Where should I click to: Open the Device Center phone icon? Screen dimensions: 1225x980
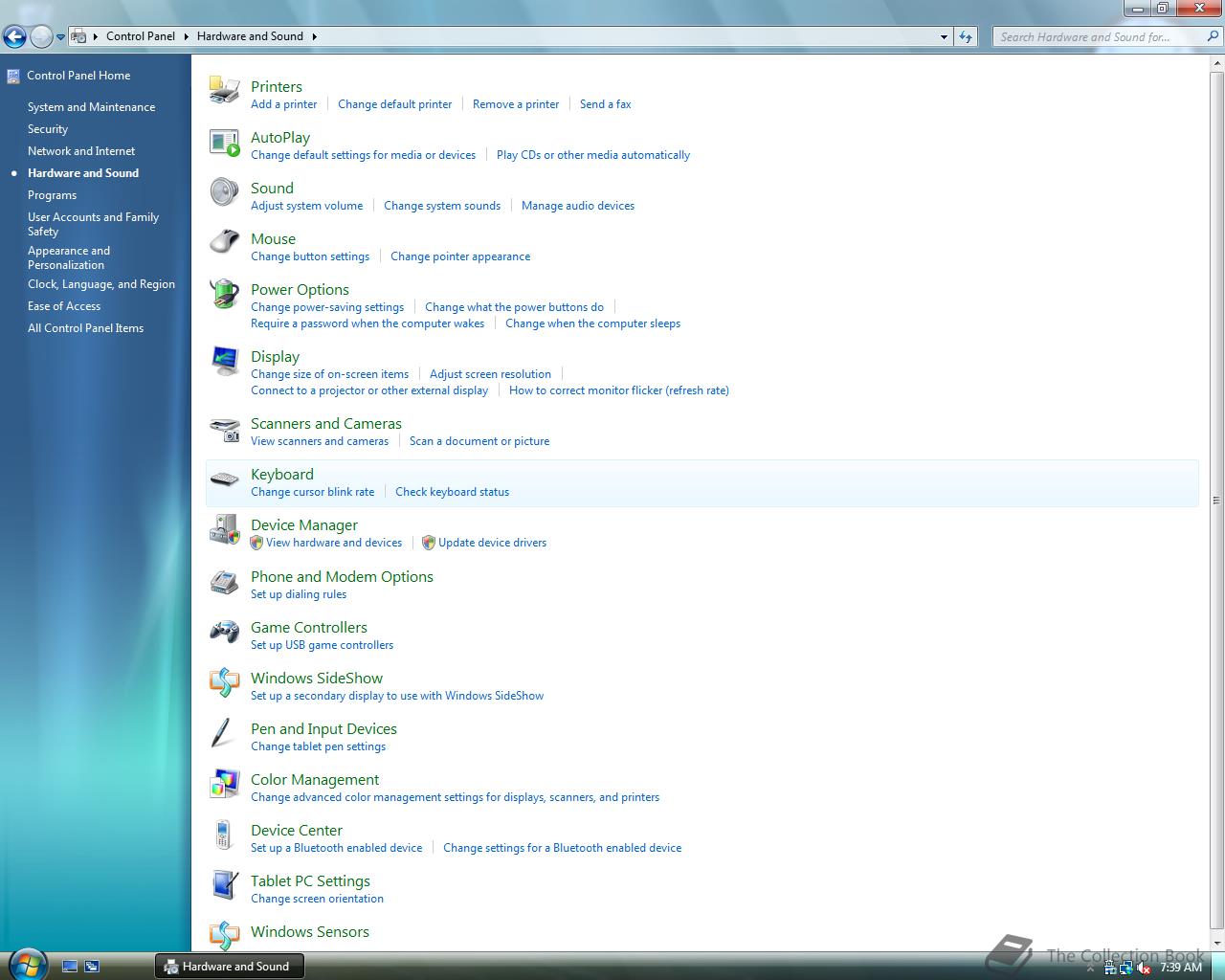click(224, 835)
